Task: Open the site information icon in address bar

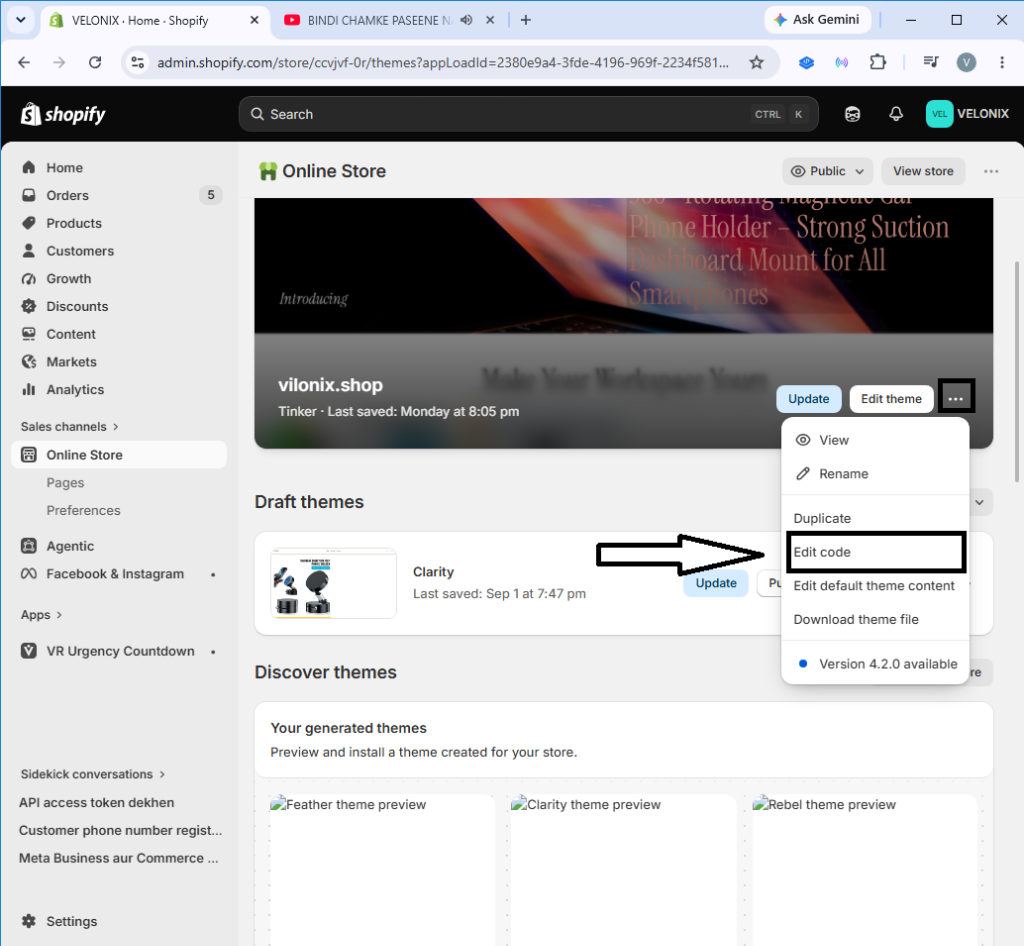Action: point(137,63)
